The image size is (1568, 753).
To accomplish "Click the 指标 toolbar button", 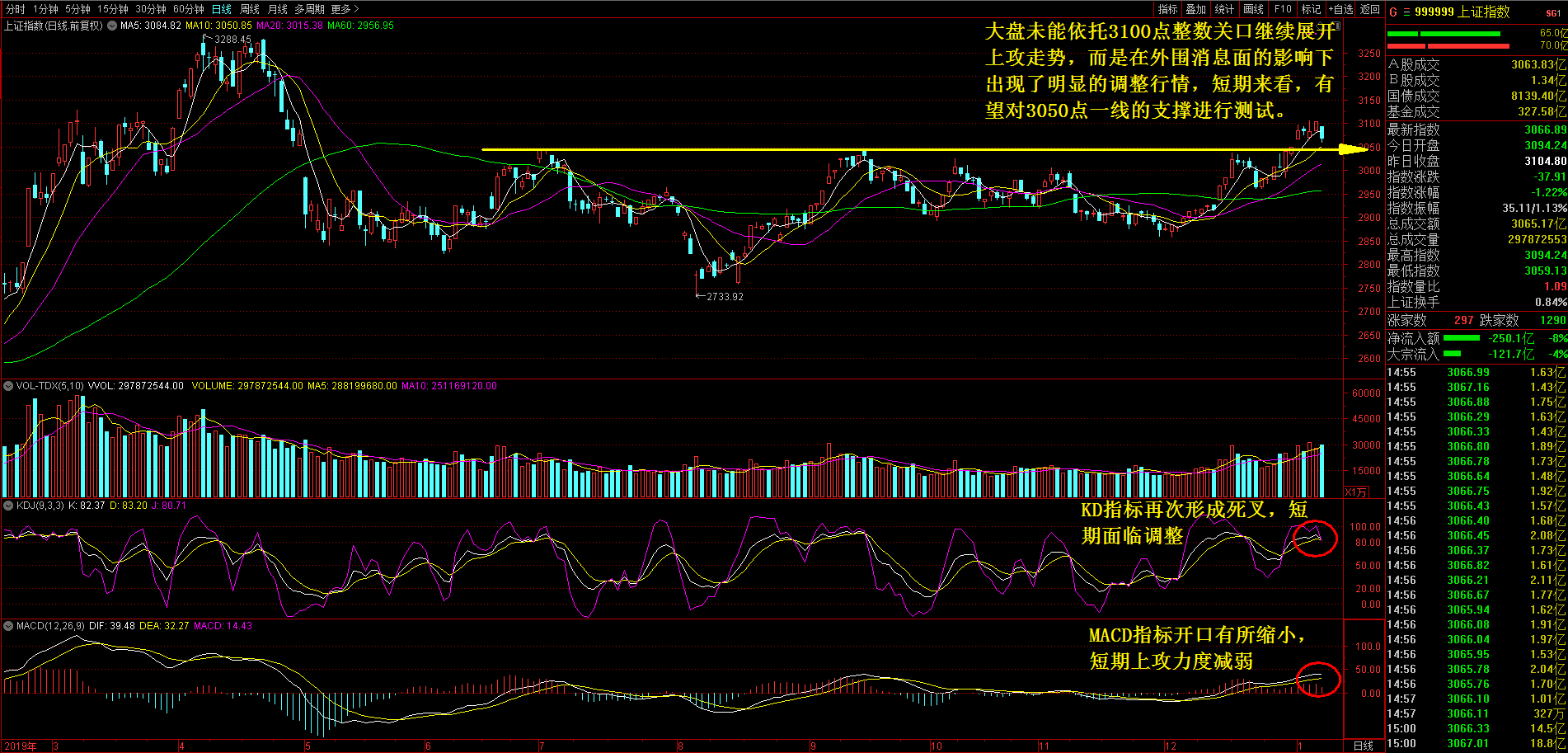I will [1167, 9].
